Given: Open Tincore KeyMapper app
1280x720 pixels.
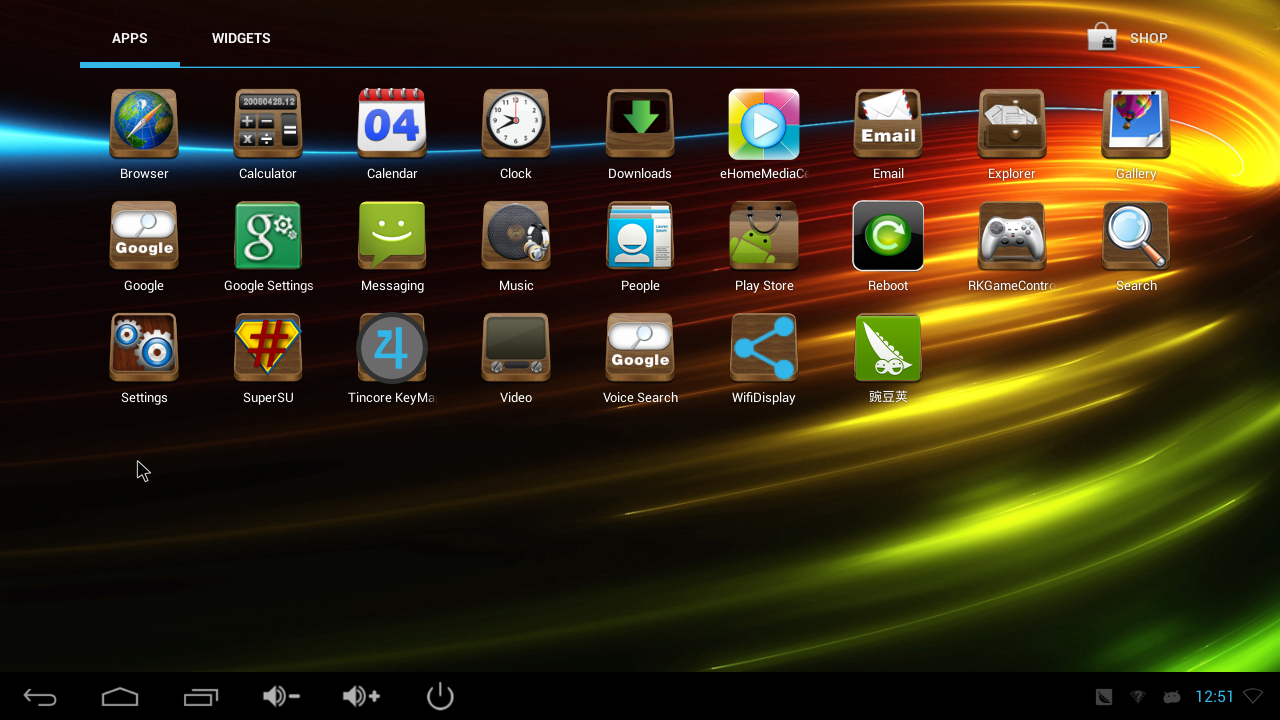Looking at the screenshot, I should click(392, 348).
